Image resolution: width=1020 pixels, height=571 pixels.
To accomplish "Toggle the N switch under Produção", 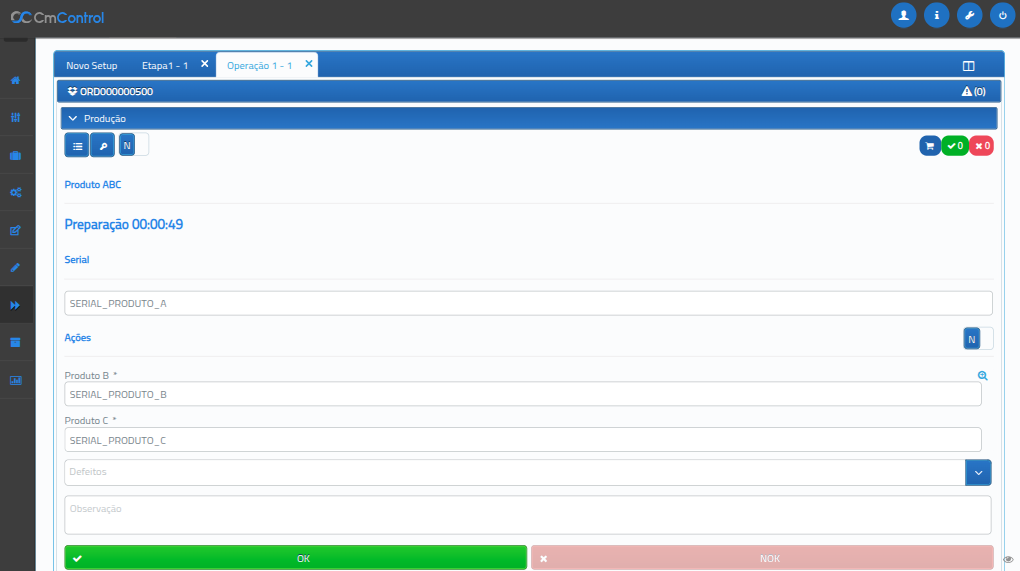I will [134, 145].
